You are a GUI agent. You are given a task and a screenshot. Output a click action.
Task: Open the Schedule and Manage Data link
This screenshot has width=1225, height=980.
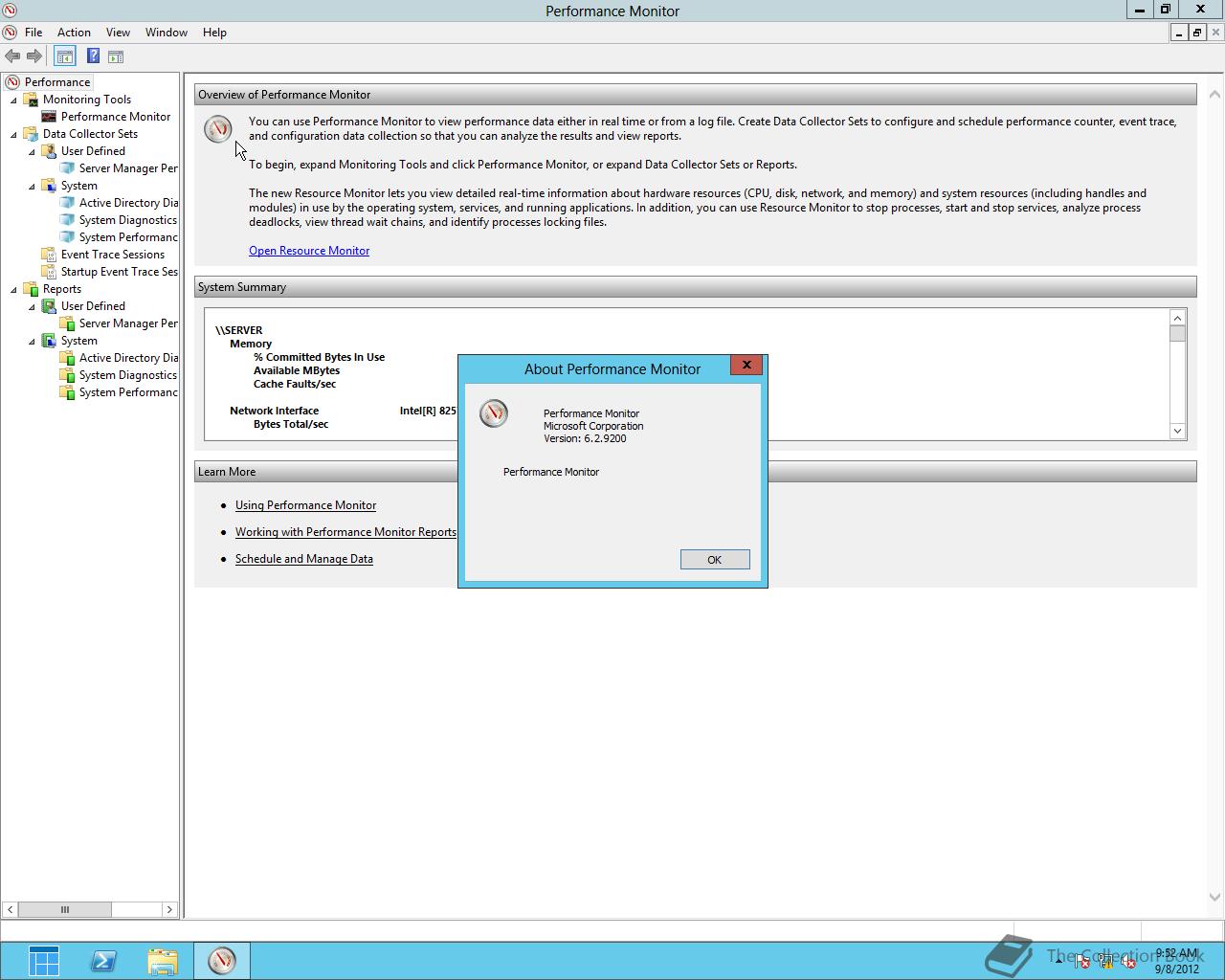click(304, 559)
